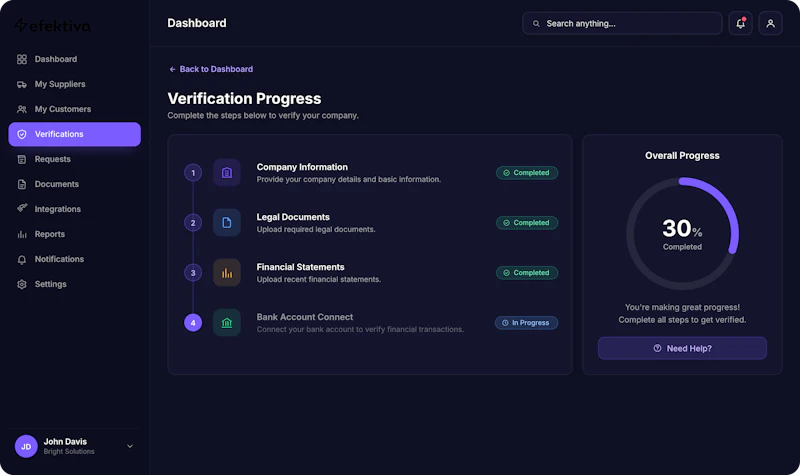Click the Dashboard grid icon in sidebar
This screenshot has height=475, width=800.
point(21,59)
